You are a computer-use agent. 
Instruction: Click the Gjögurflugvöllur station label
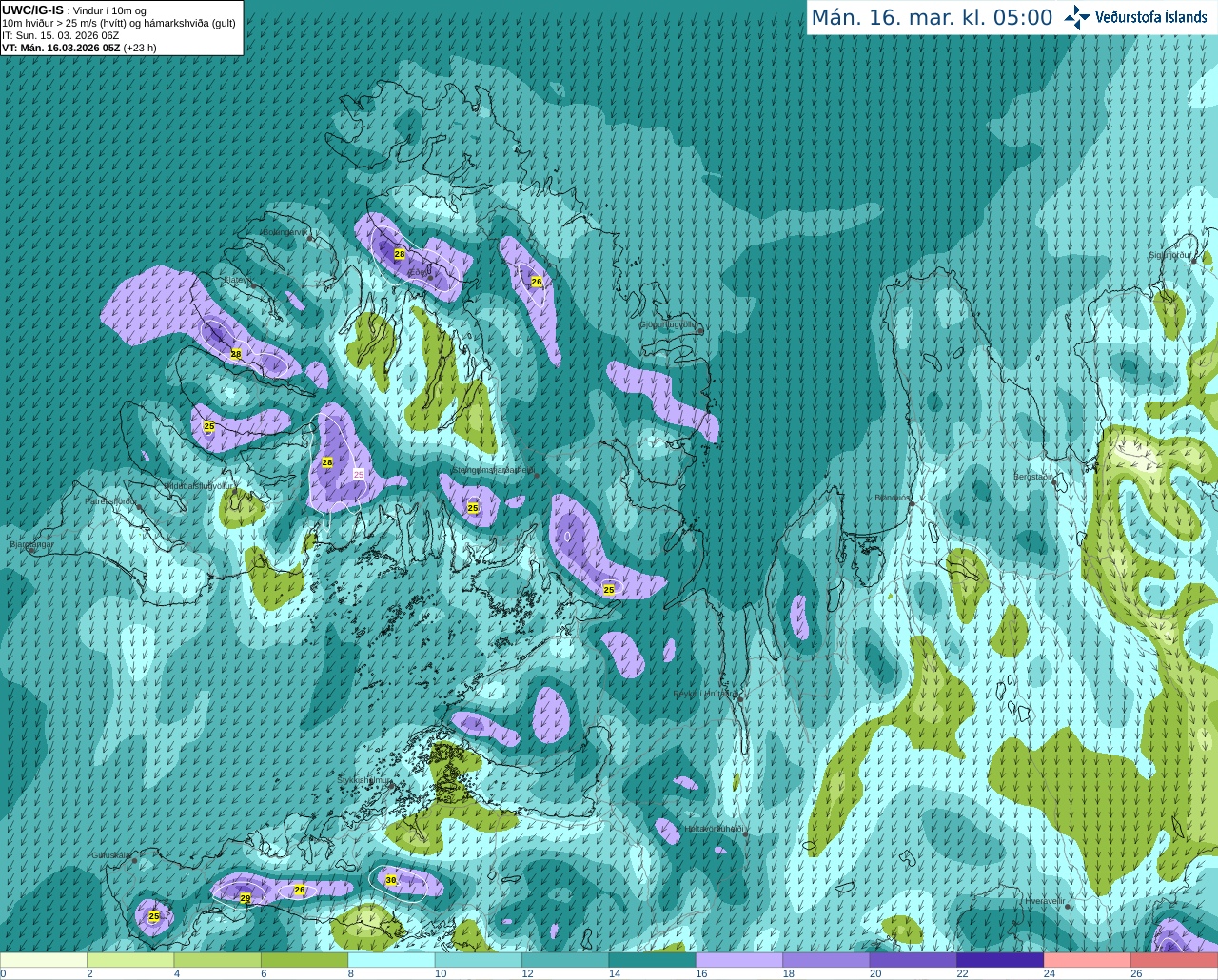coord(668,324)
